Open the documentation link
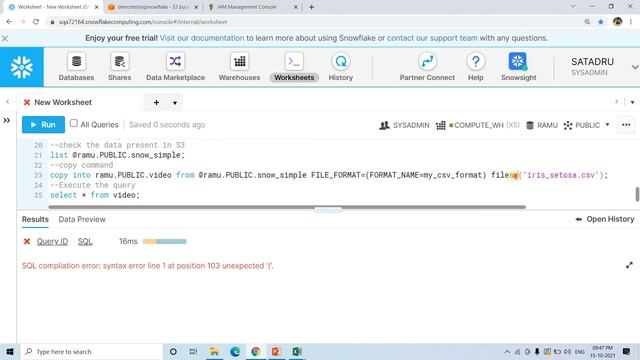This screenshot has height=360, width=640. click(x=202, y=38)
